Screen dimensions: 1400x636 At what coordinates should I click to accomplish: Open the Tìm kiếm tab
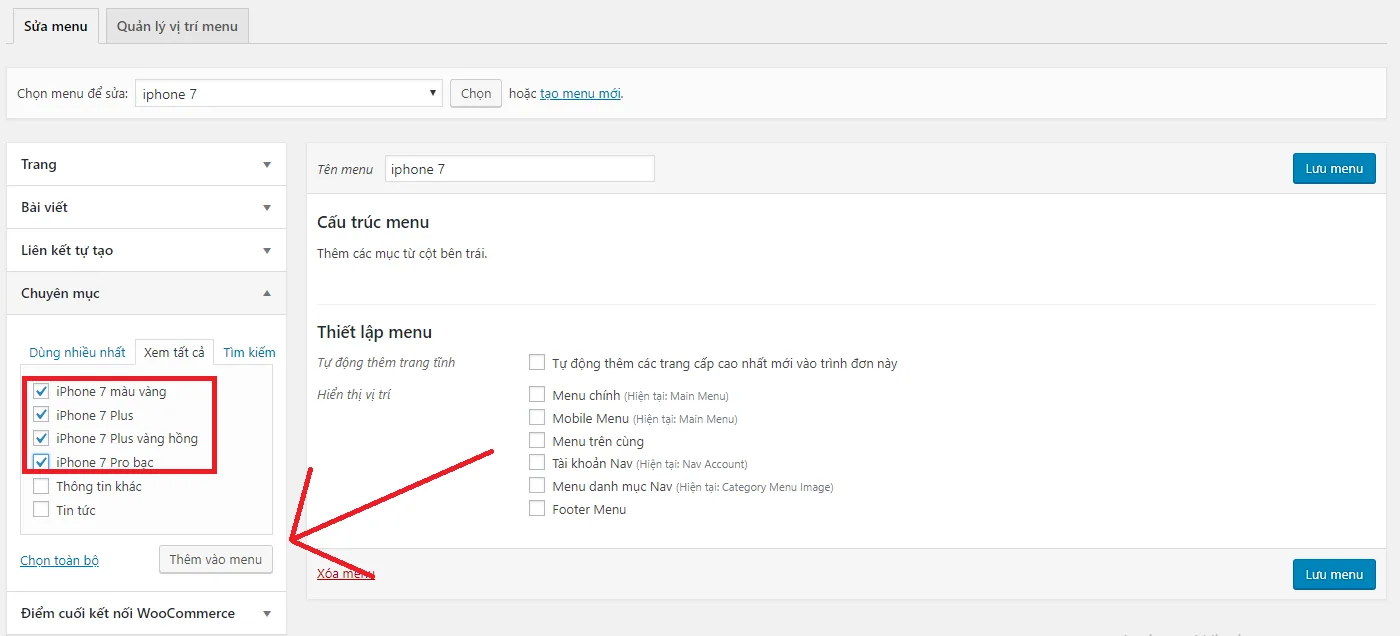coord(249,352)
